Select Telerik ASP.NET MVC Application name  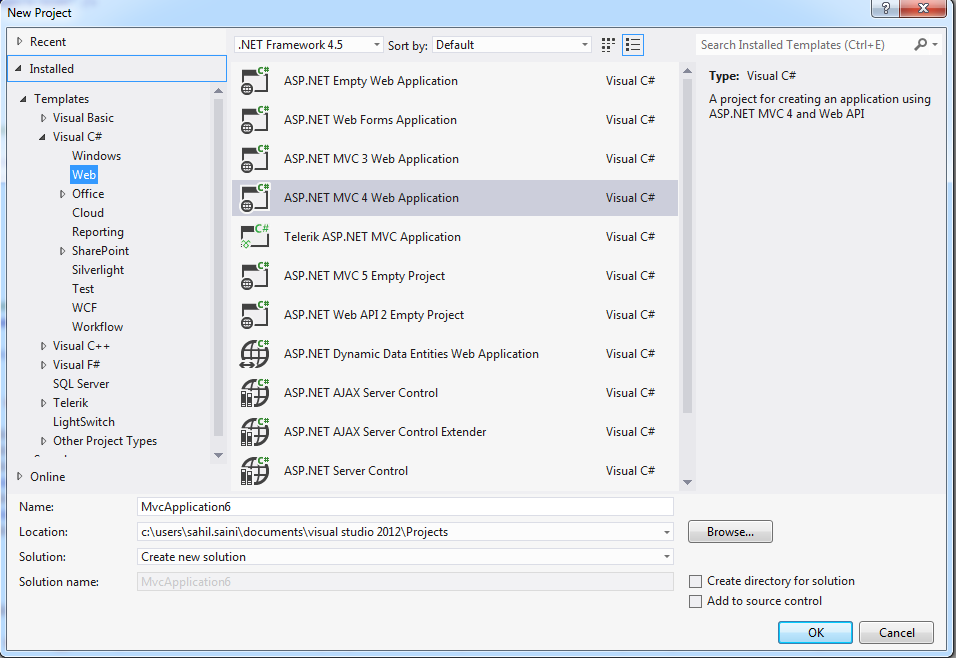pyautogui.click(x=373, y=237)
